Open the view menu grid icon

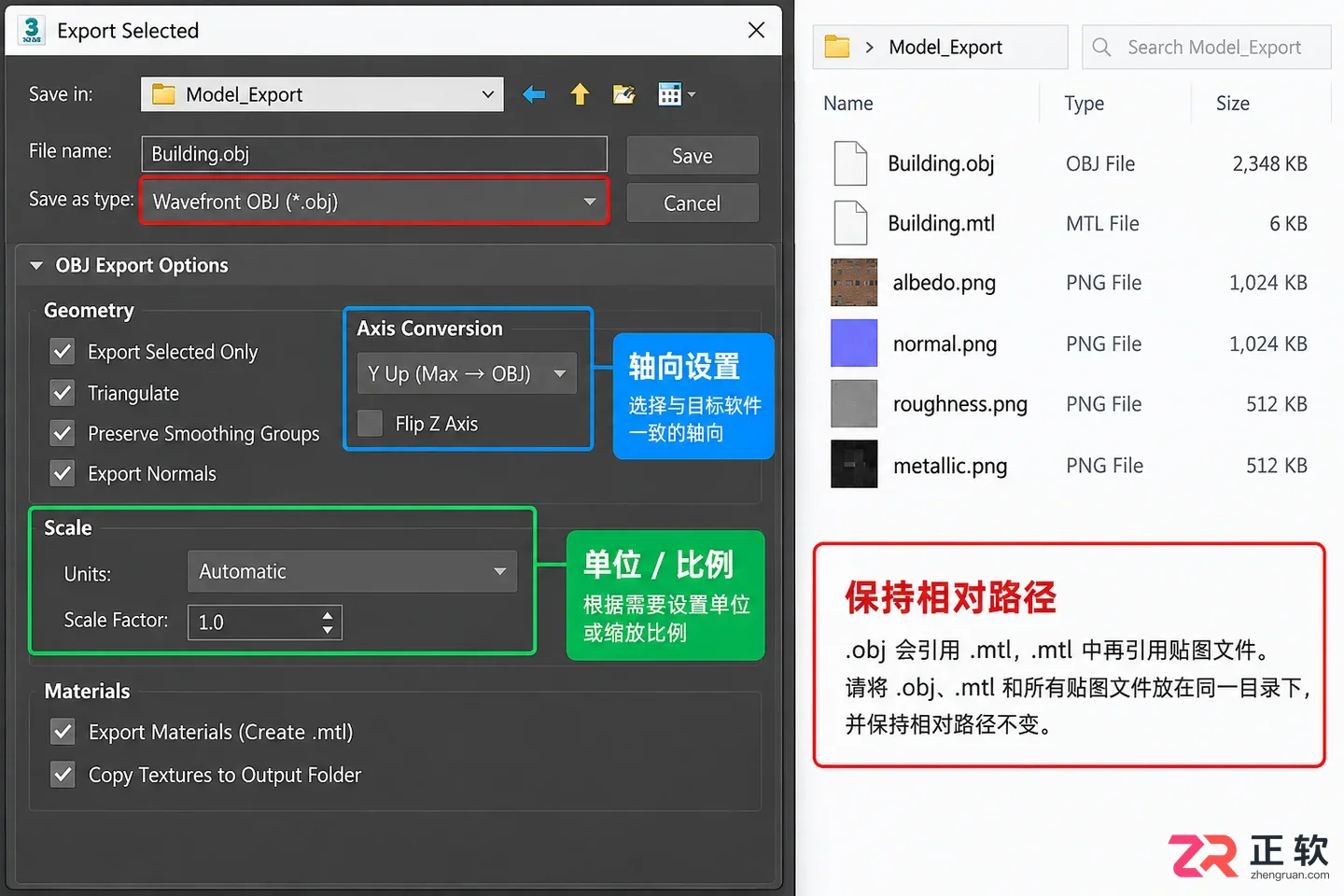pyautogui.click(x=669, y=94)
